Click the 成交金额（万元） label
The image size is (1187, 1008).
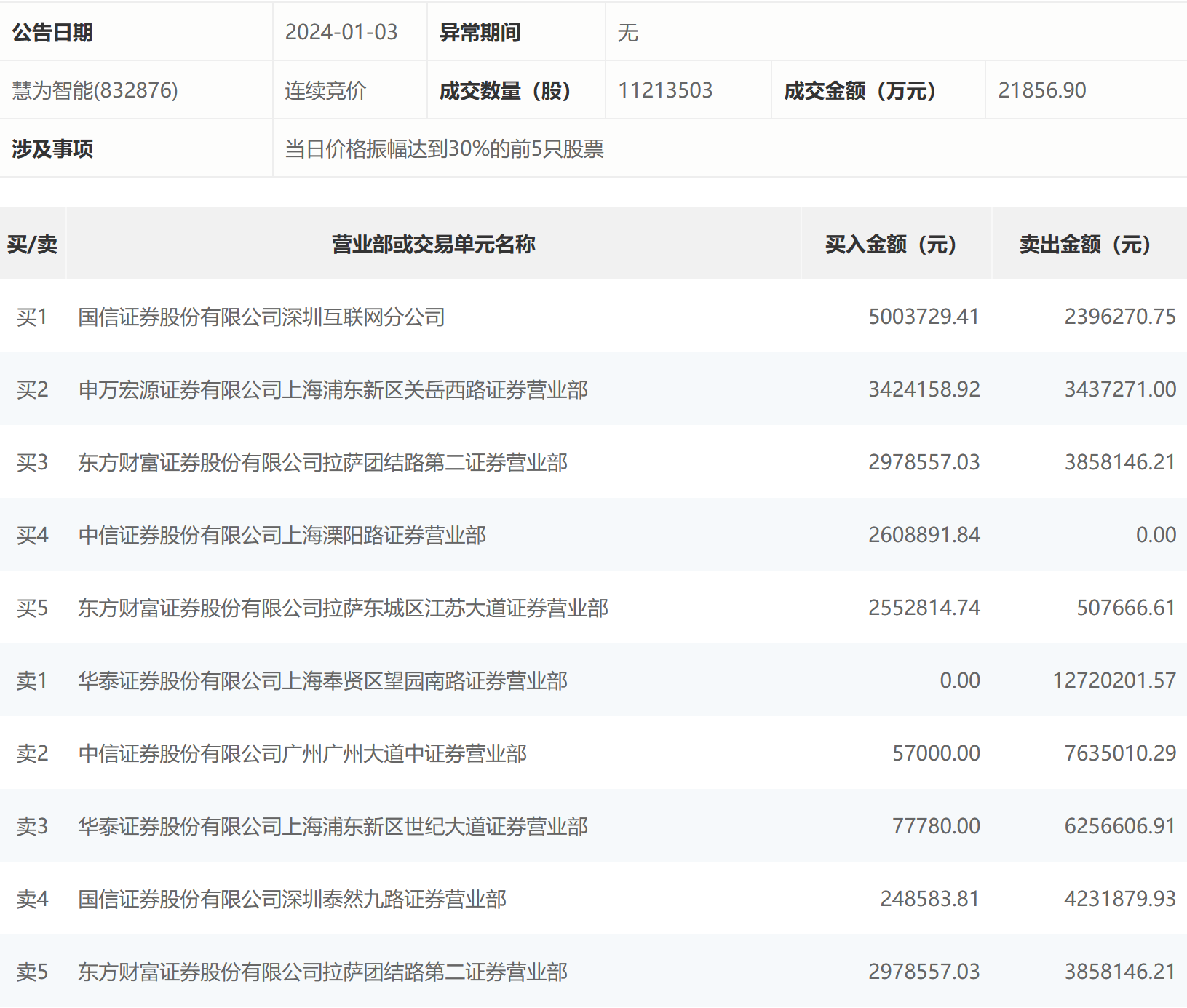coord(860,90)
